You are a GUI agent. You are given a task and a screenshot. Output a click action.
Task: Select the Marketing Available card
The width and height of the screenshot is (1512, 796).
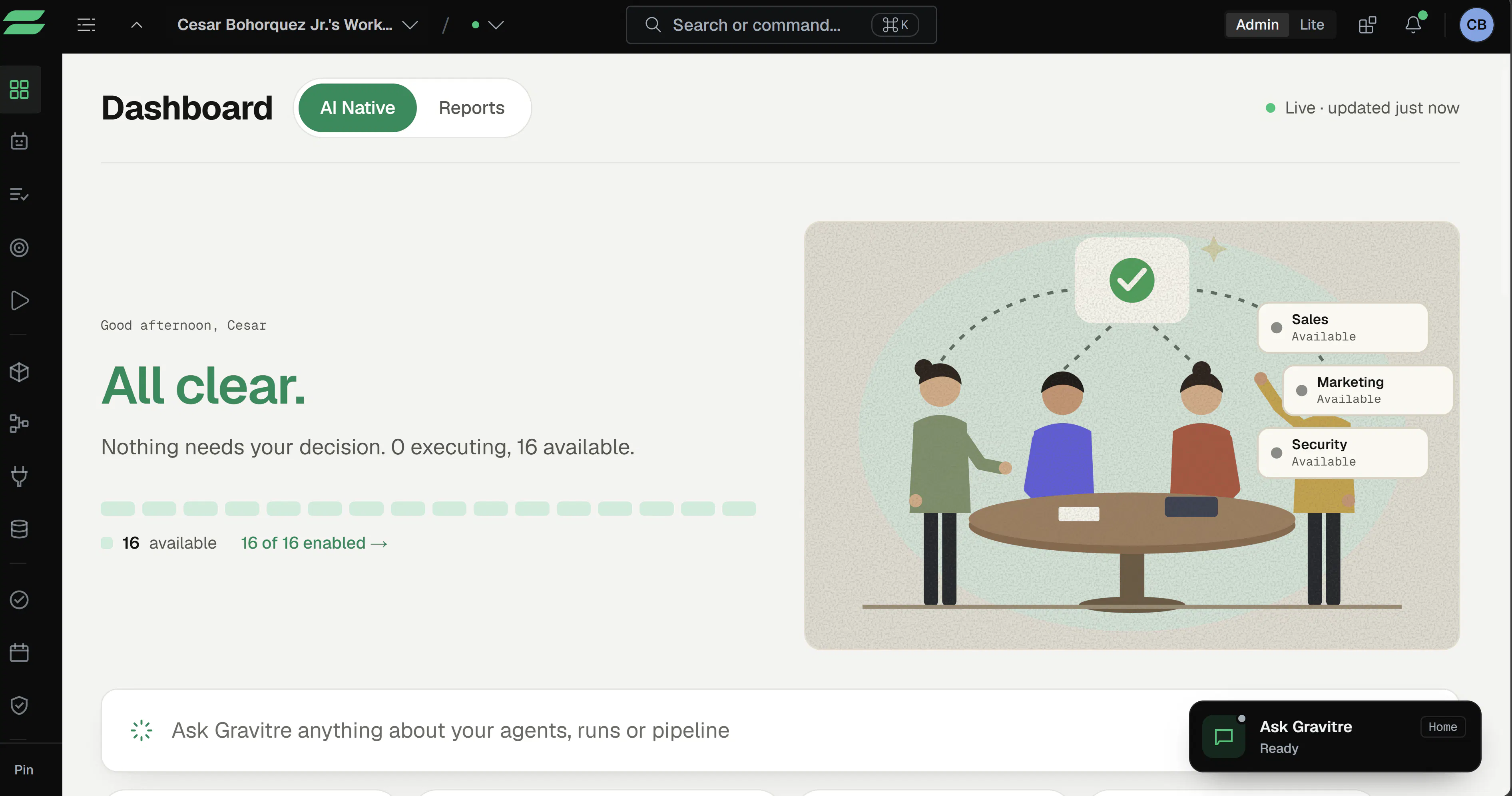[1368, 390]
